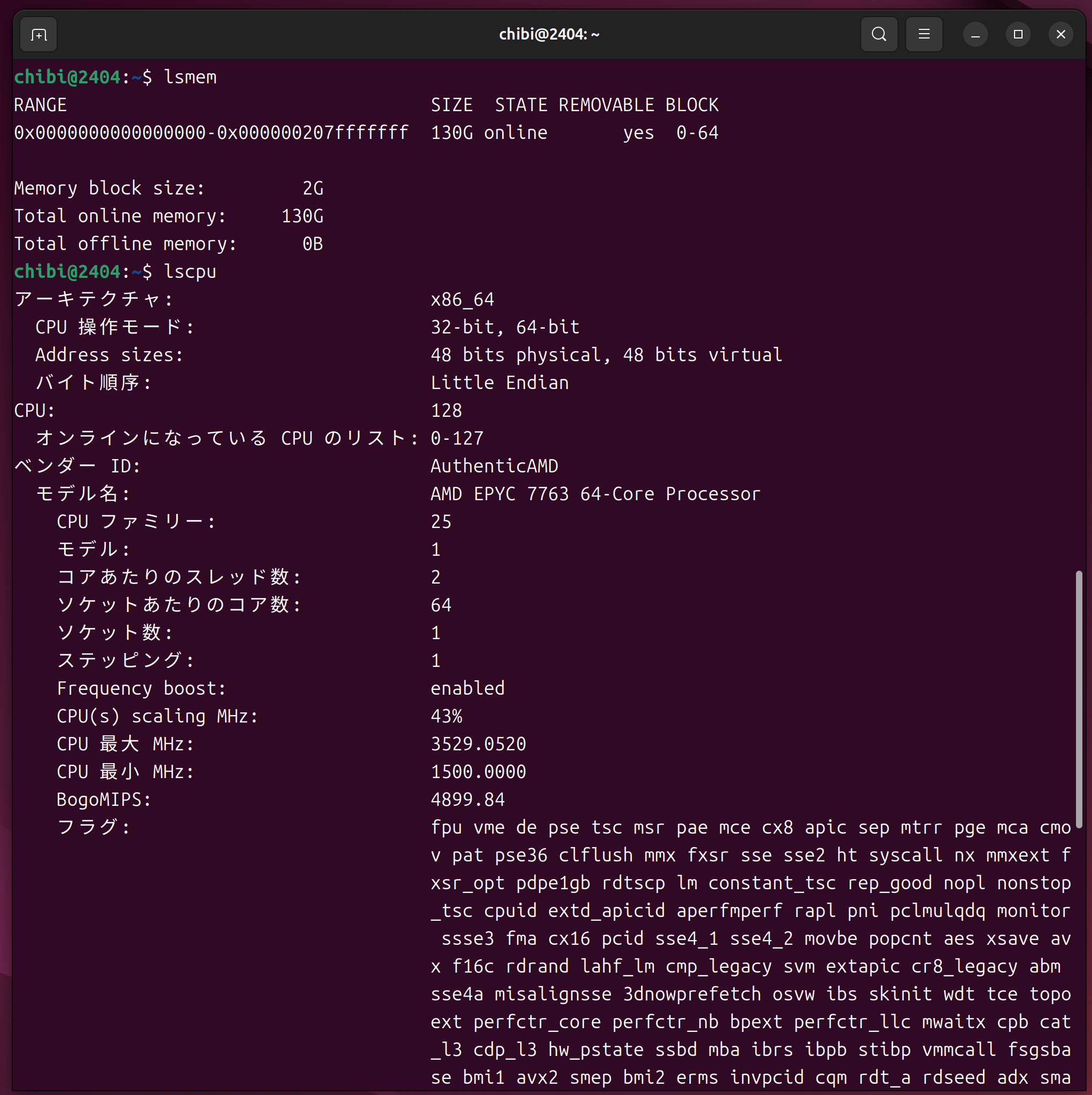The height and width of the screenshot is (1095, 1092).
Task: Click the vertical scrollbar thumb
Action: point(1079,700)
